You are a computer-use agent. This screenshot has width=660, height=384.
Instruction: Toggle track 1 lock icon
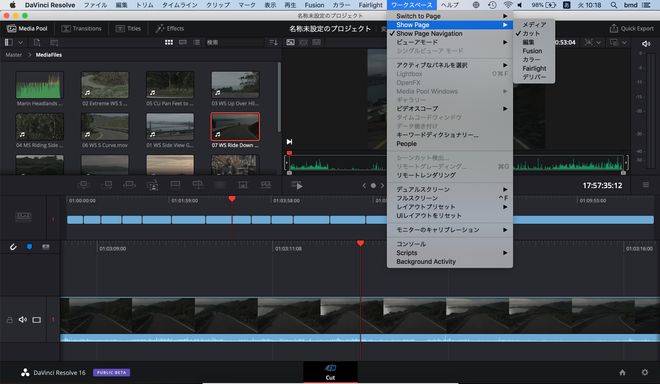[x=9, y=320]
